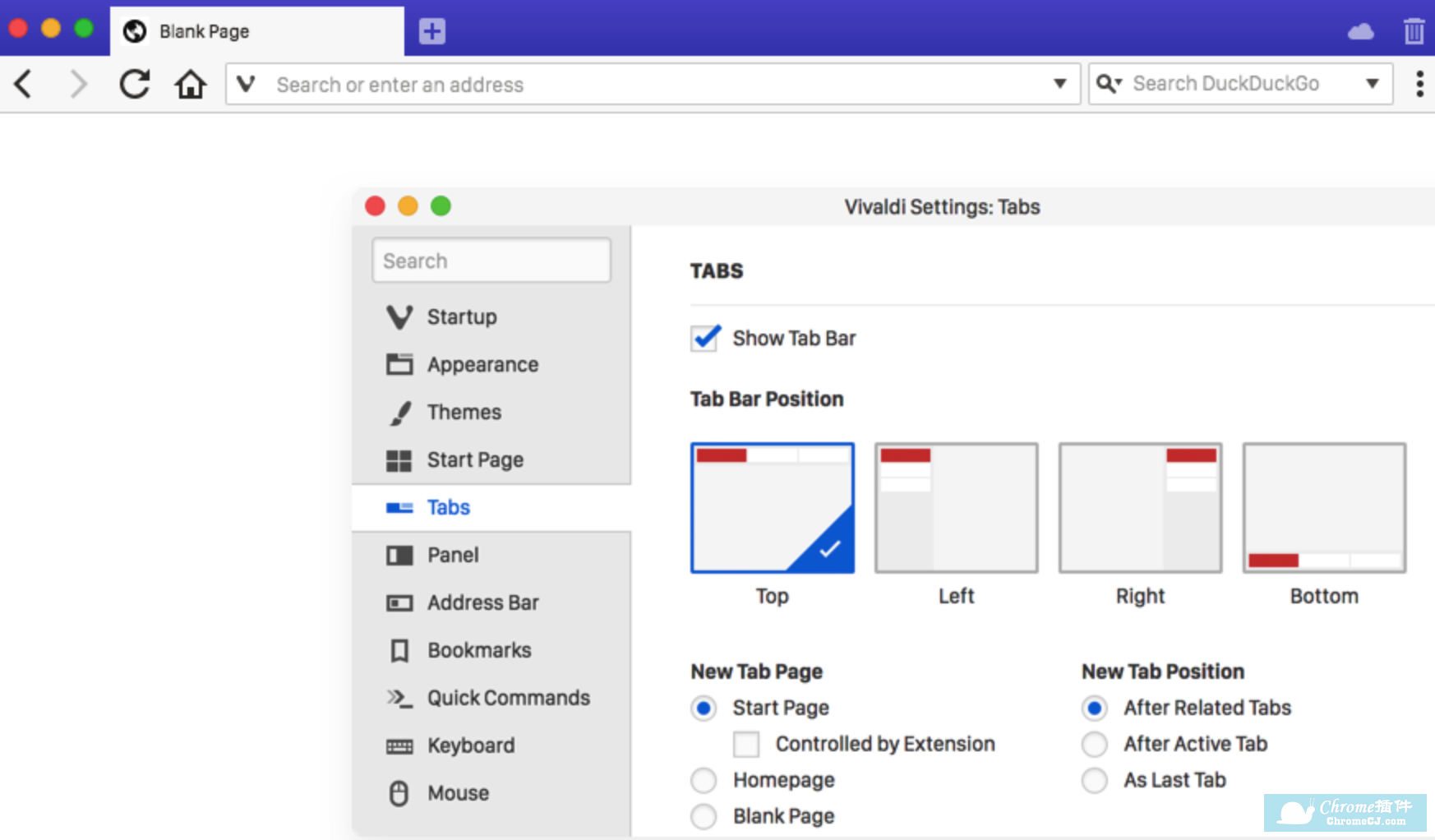Switch to the Blank Page browser tab
This screenshot has height=840, width=1435.
(257, 31)
